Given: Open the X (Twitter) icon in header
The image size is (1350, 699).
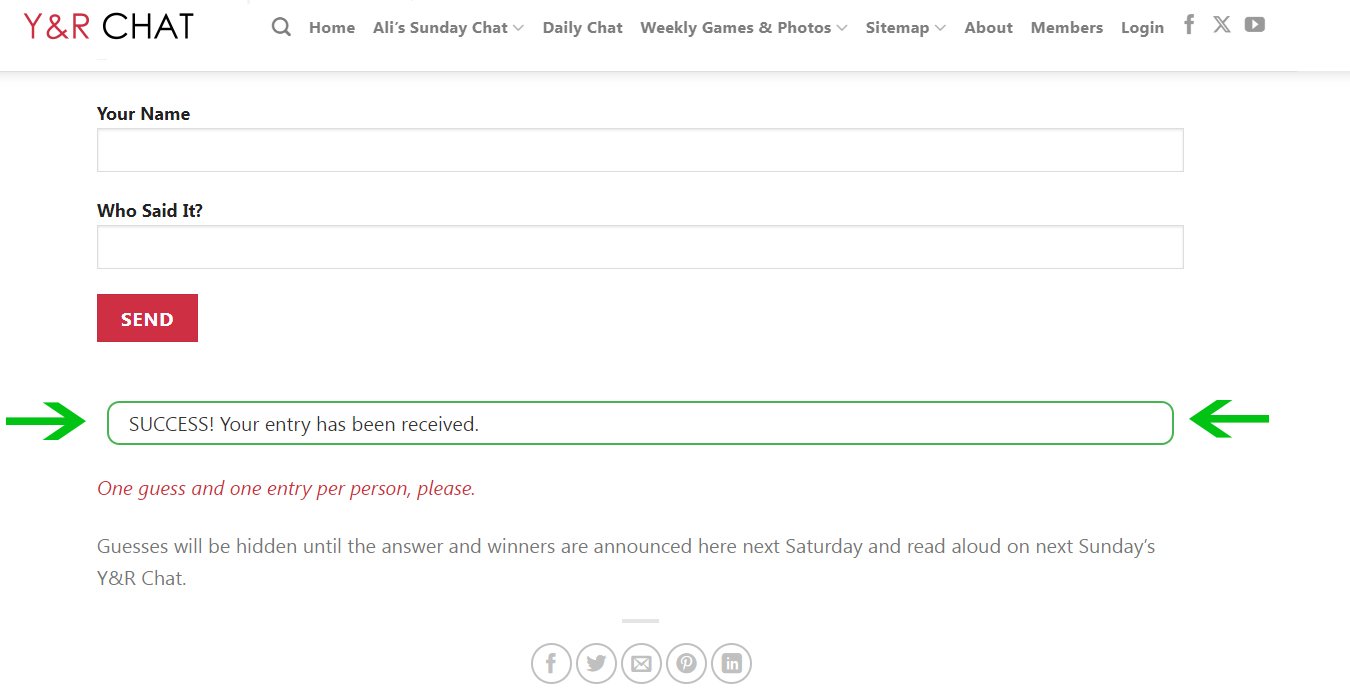Looking at the screenshot, I should pos(1222,25).
